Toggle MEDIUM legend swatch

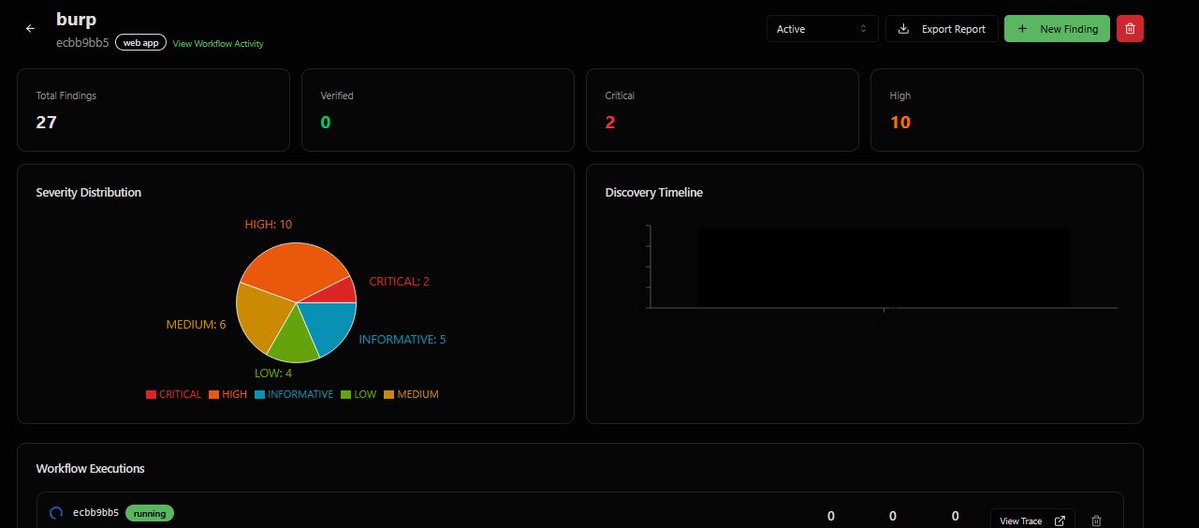(x=388, y=395)
